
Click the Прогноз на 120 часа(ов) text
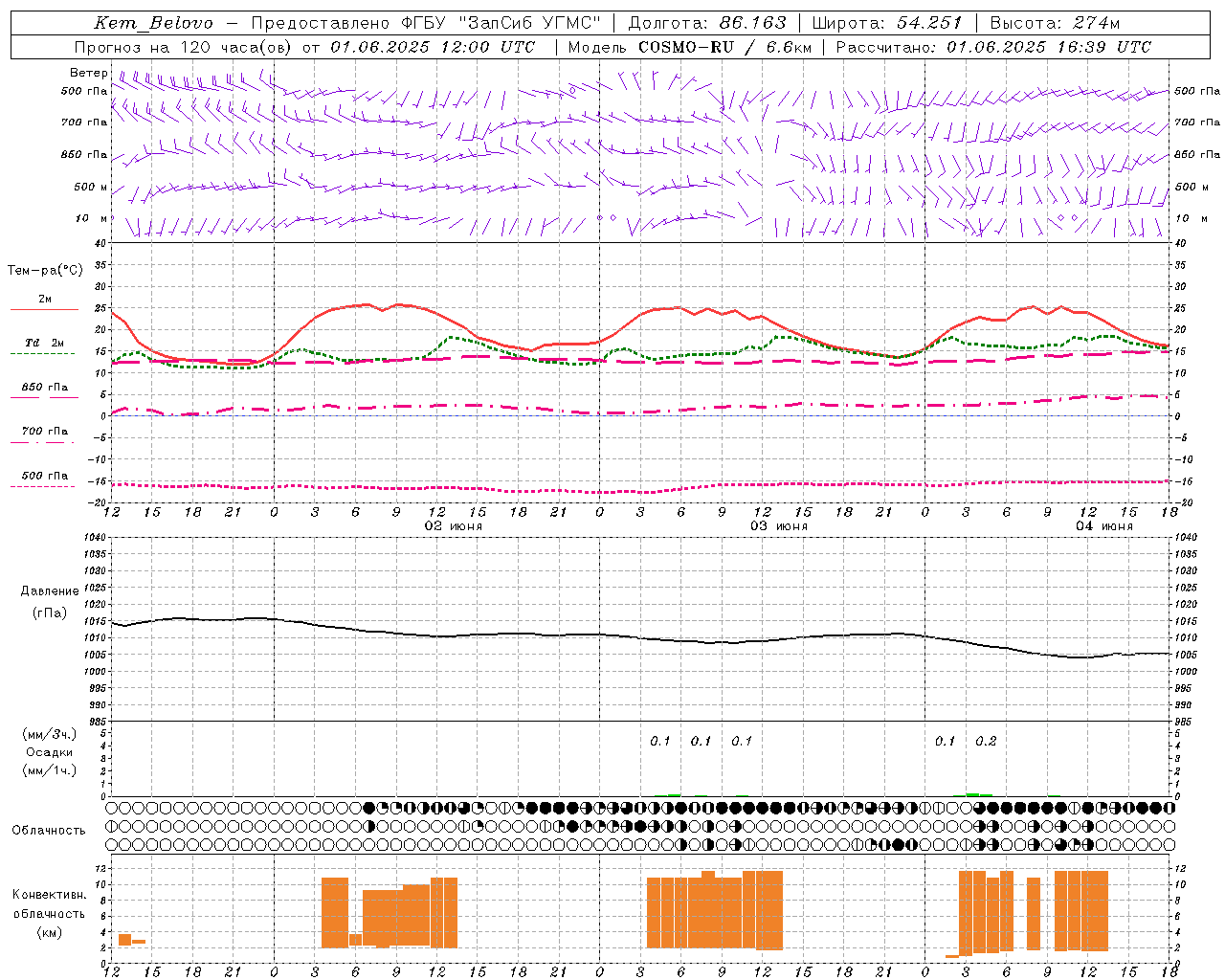[x=184, y=47]
